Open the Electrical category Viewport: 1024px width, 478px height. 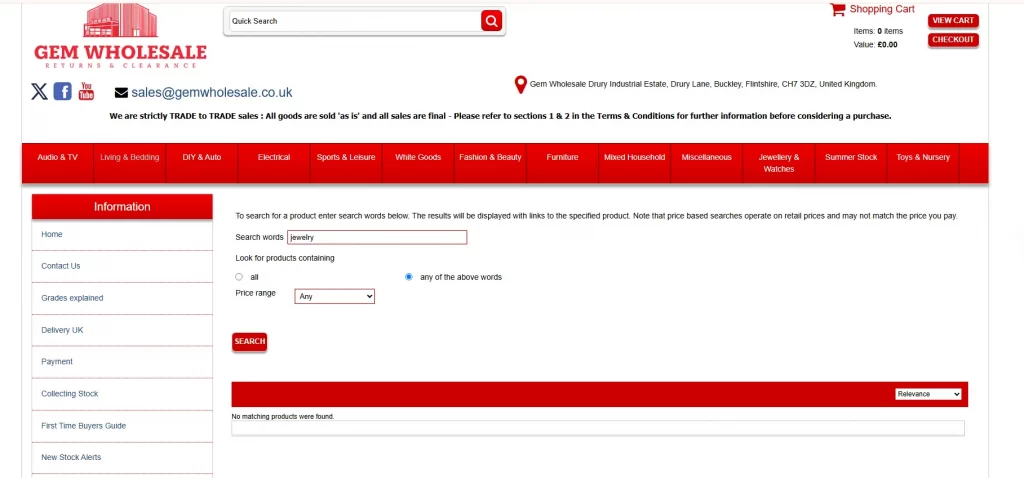(274, 157)
